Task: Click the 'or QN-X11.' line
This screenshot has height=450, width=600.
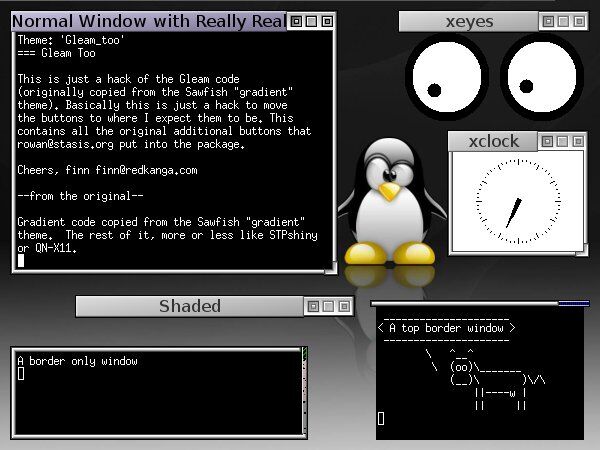Action: (47, 248)
